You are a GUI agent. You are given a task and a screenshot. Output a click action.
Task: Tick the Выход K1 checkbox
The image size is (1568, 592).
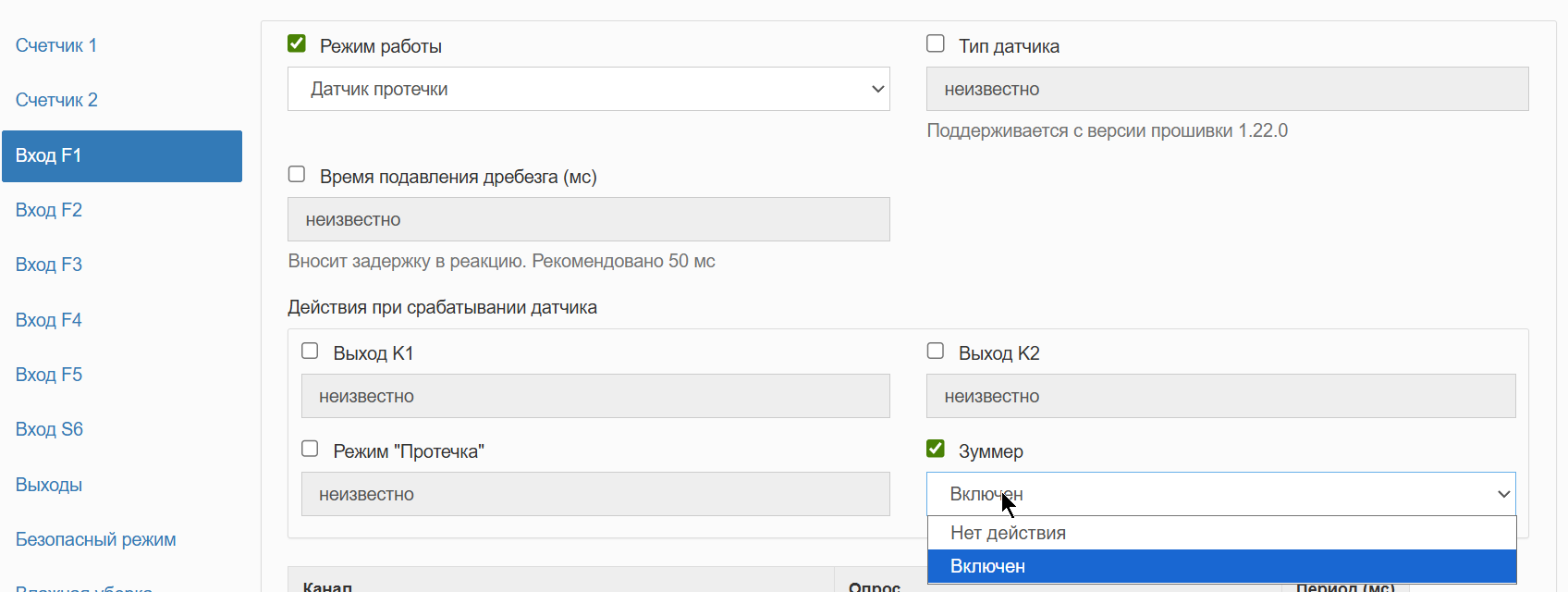(310, 351)
